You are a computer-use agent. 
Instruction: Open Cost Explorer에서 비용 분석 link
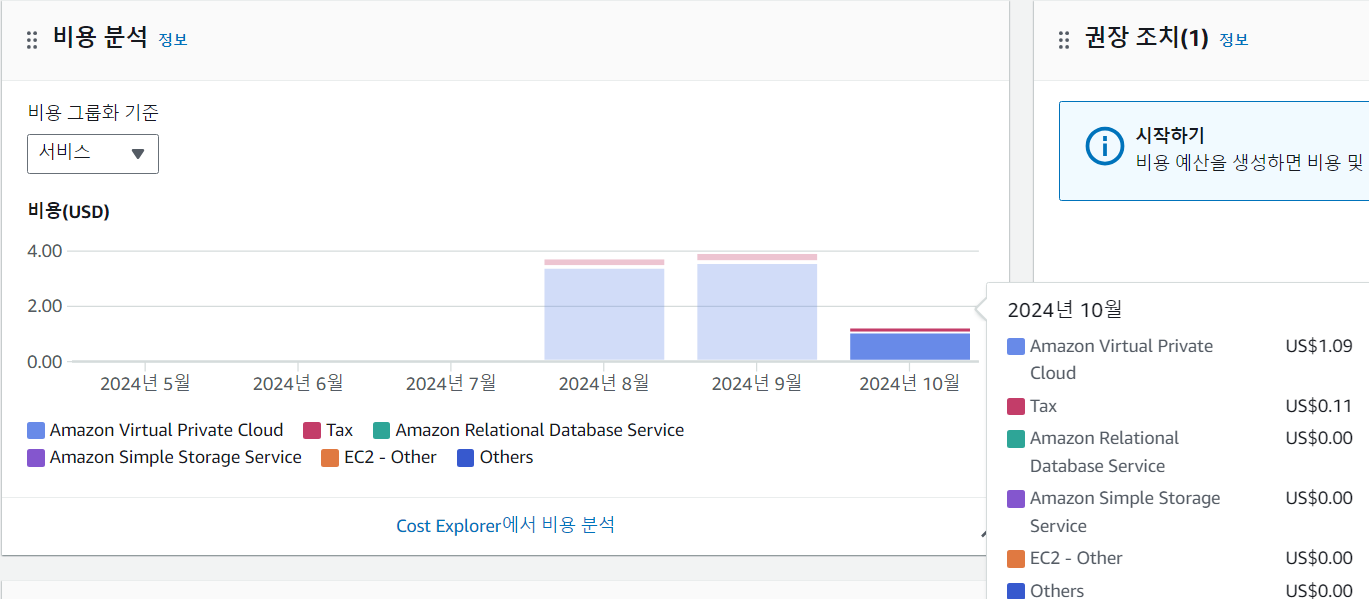pyautogui.click(x=505, y=525)
